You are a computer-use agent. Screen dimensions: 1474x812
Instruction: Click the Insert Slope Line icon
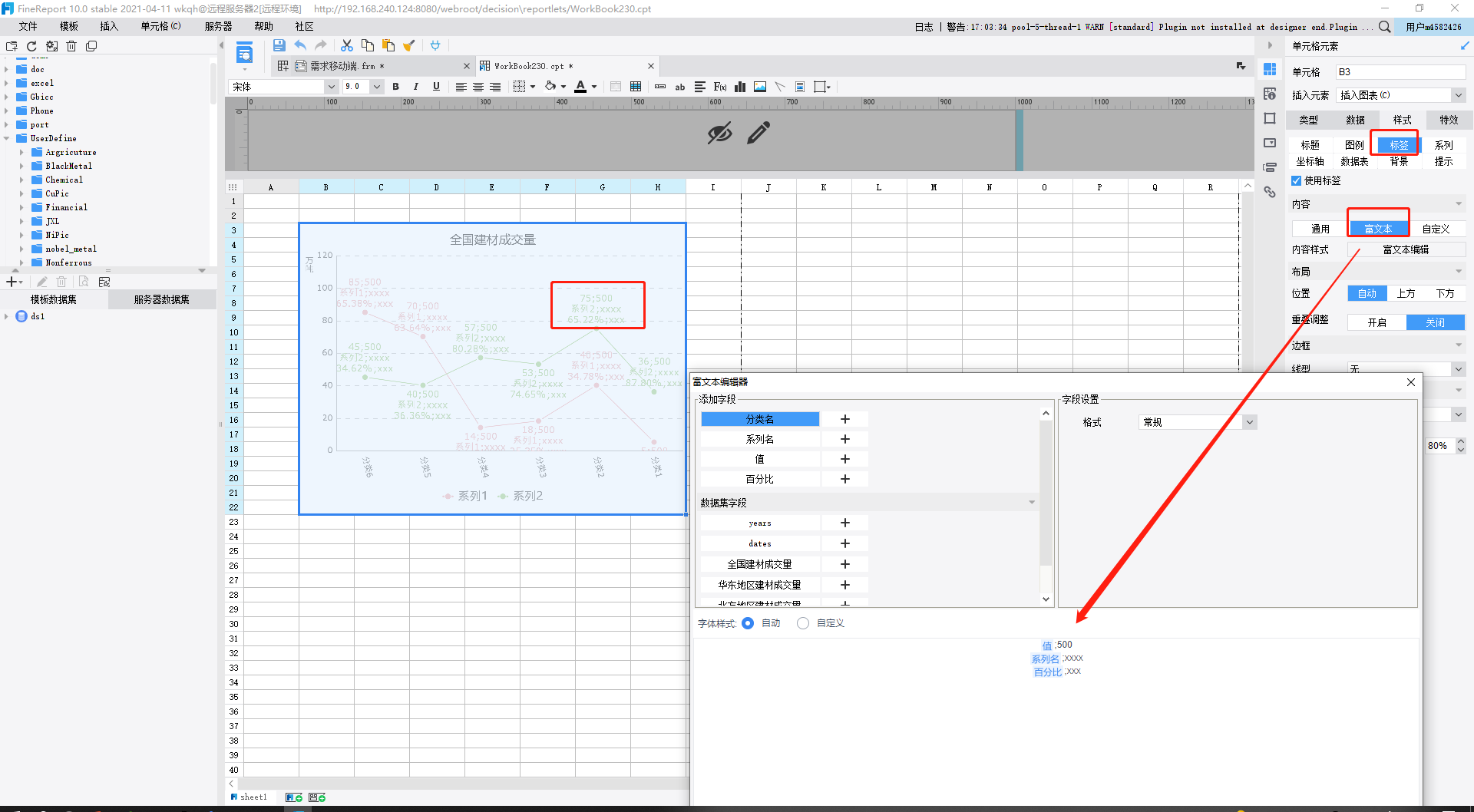(780, 87)
